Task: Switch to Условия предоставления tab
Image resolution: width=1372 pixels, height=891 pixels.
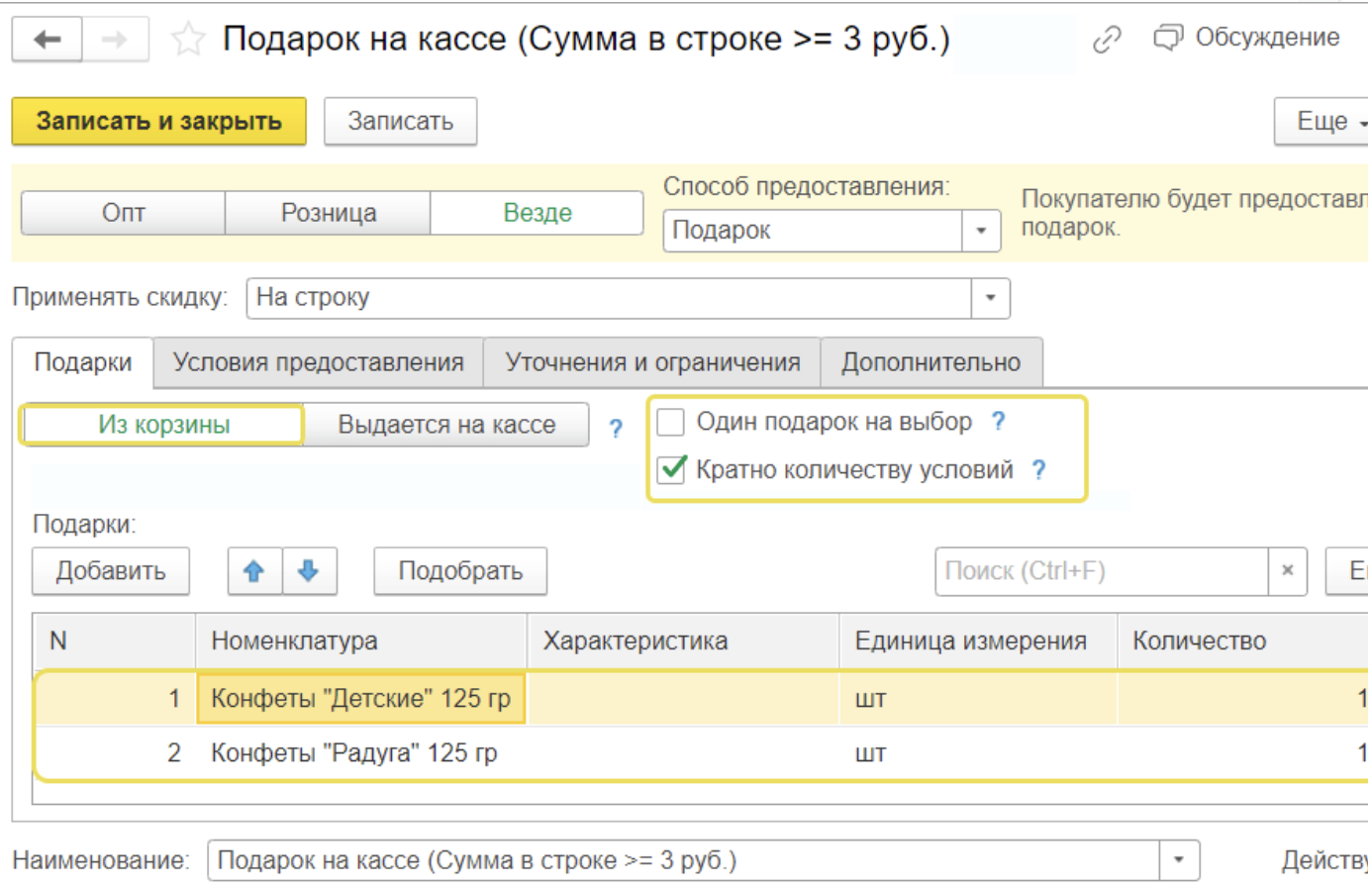Action: click(318, 362)
